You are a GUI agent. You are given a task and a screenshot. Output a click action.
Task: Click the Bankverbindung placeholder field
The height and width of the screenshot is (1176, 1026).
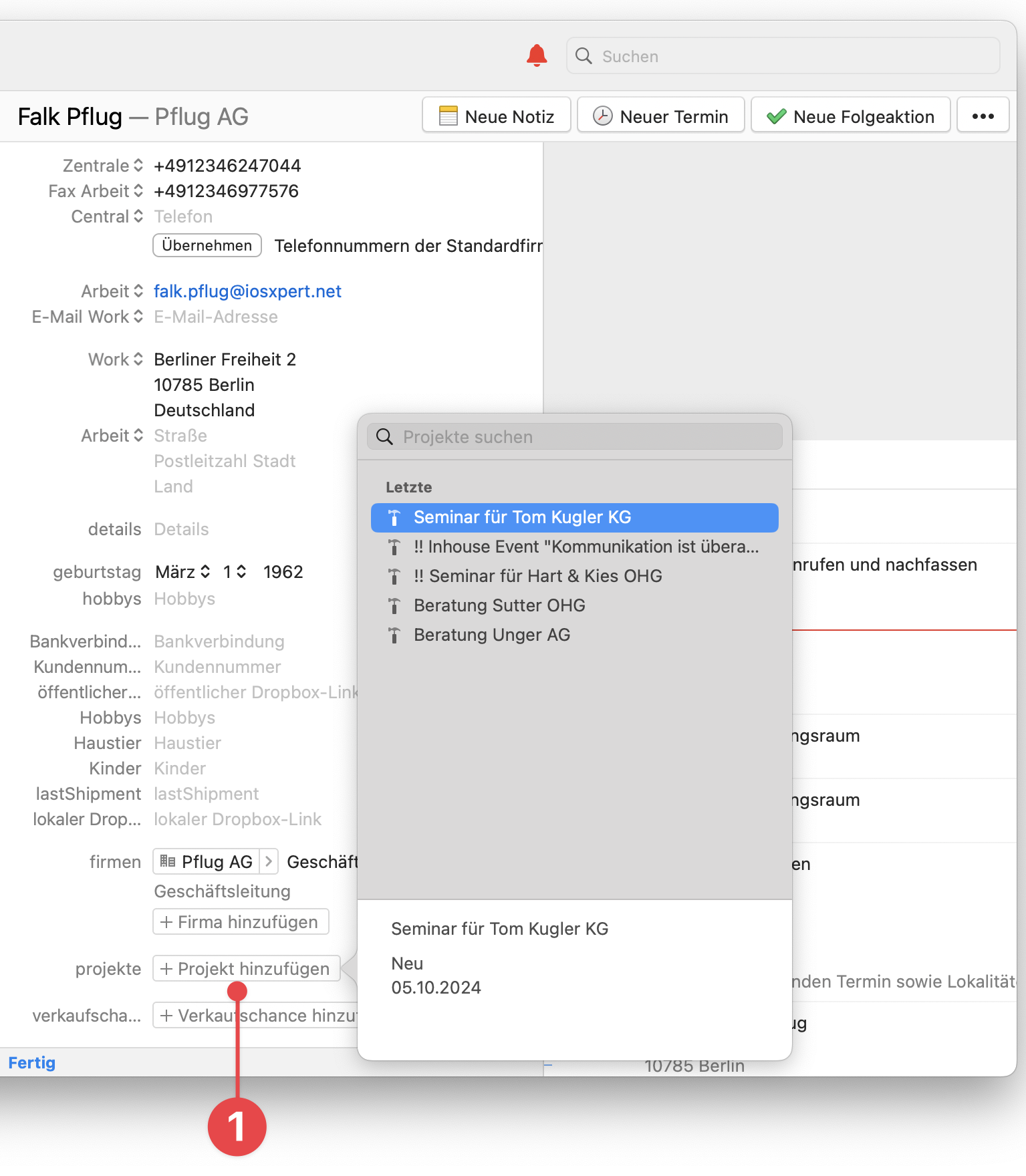(x=219, y=641)
